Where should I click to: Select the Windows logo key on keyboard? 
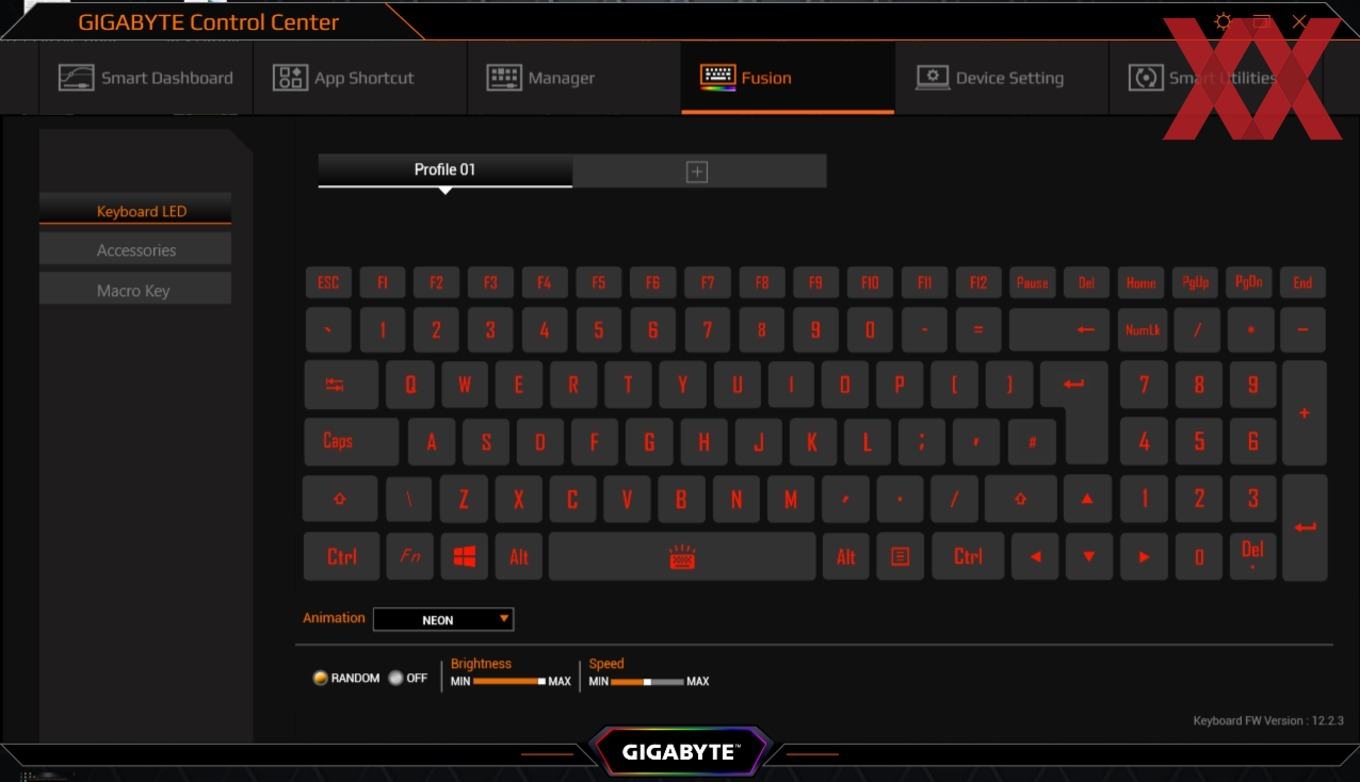(464, 557)
